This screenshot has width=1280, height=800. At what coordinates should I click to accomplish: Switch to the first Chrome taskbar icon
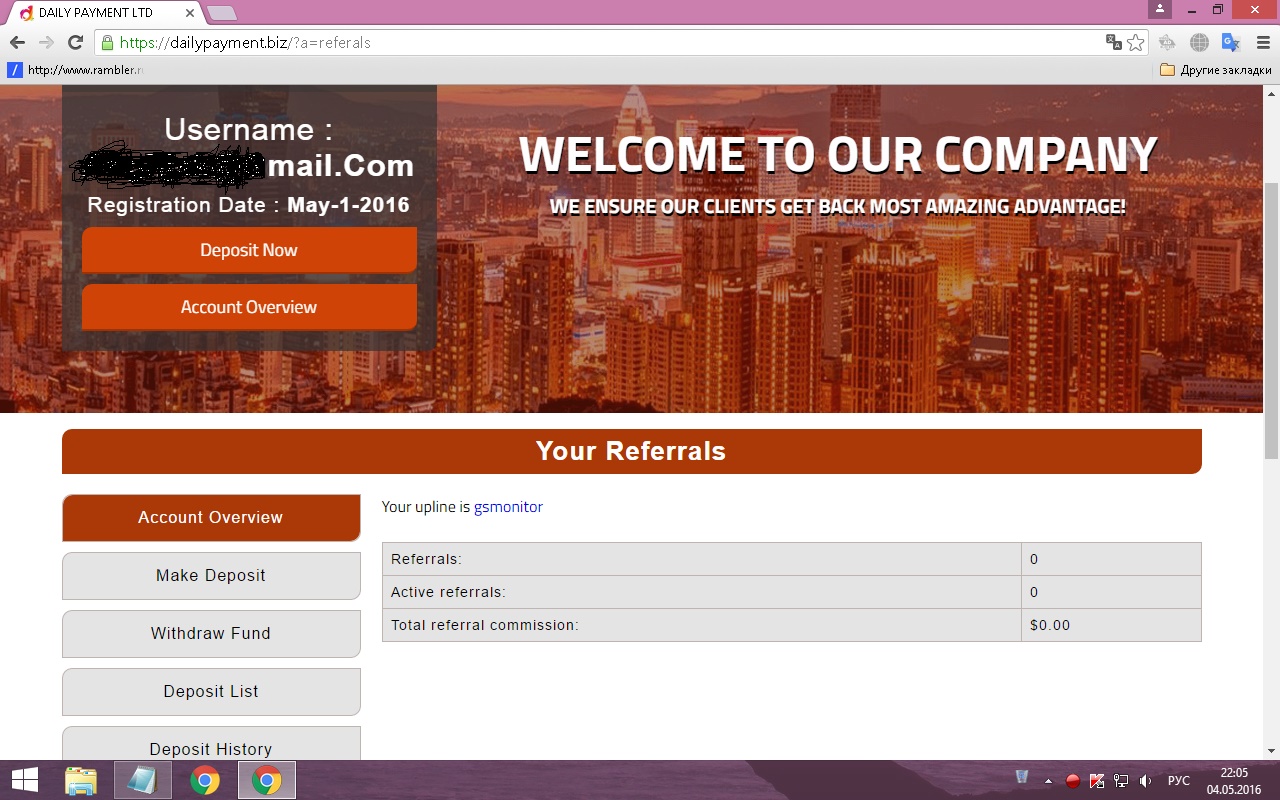coord(205,780)
